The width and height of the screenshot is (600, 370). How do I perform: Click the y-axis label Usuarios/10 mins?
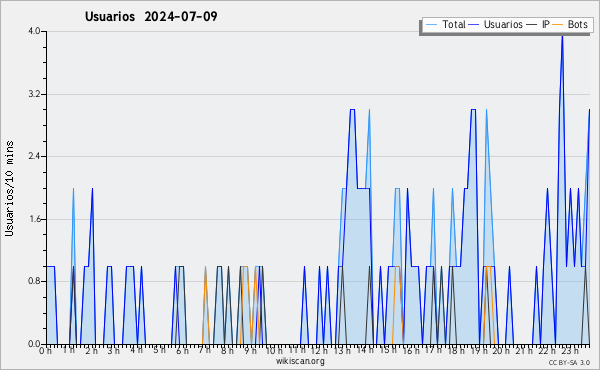(9, 189)
